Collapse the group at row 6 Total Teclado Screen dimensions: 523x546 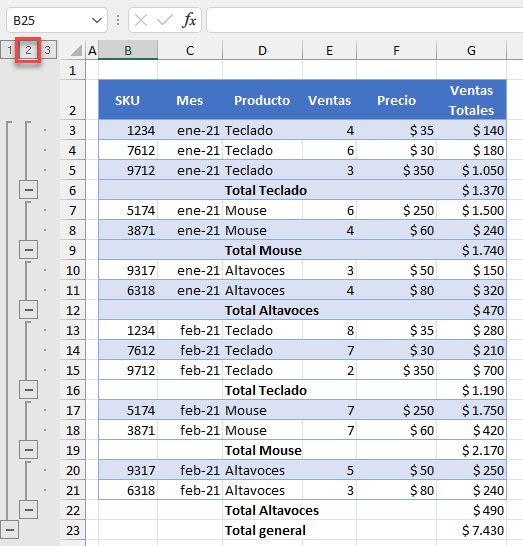pyautogui.click(x=29, y=190)
